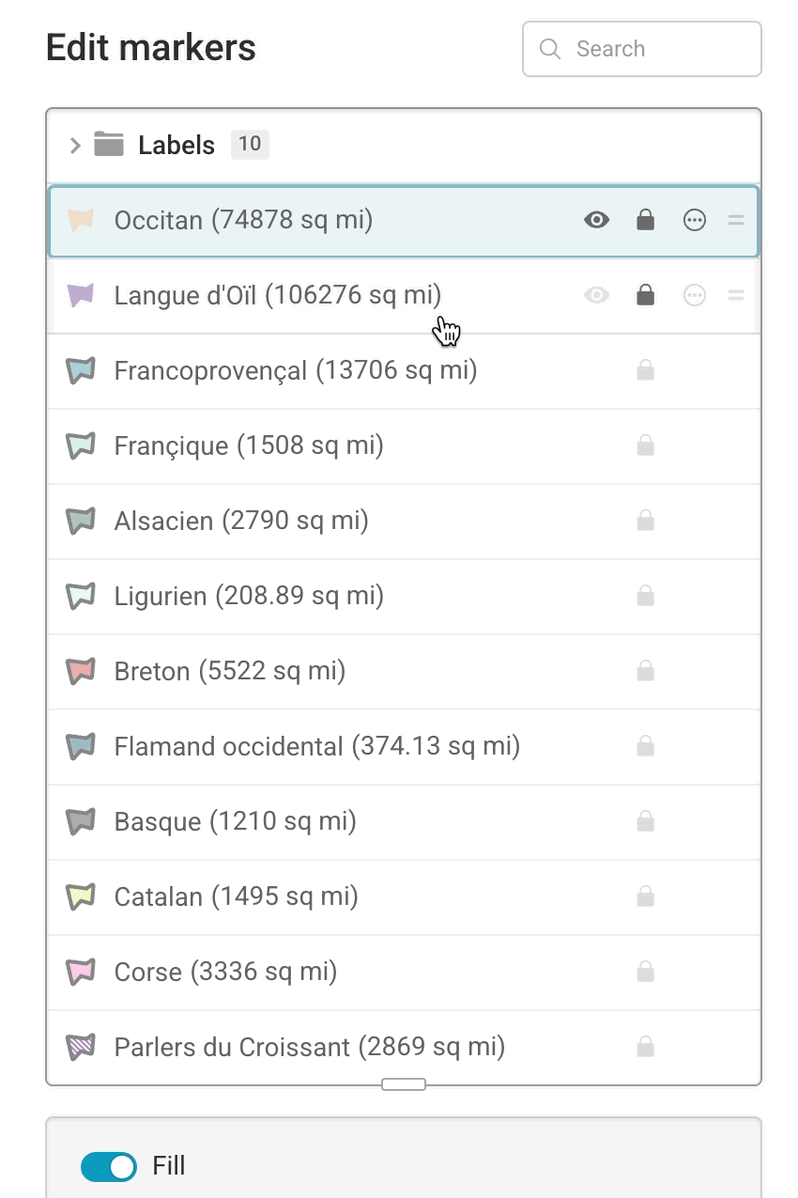Select the Flamand occidental marker row
Viewport: 798px width, 1198px height.
pyautogui.click(x=404, y=746)
